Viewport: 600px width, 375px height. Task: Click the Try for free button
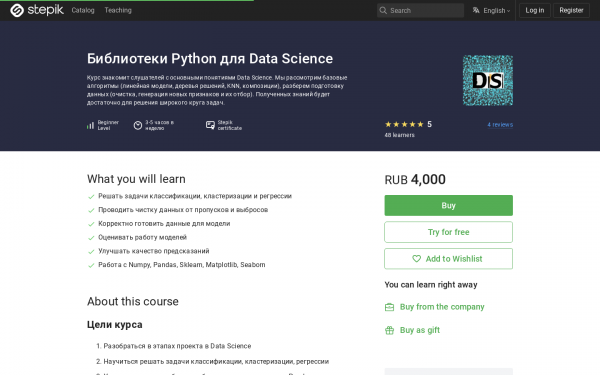point(448,232)
